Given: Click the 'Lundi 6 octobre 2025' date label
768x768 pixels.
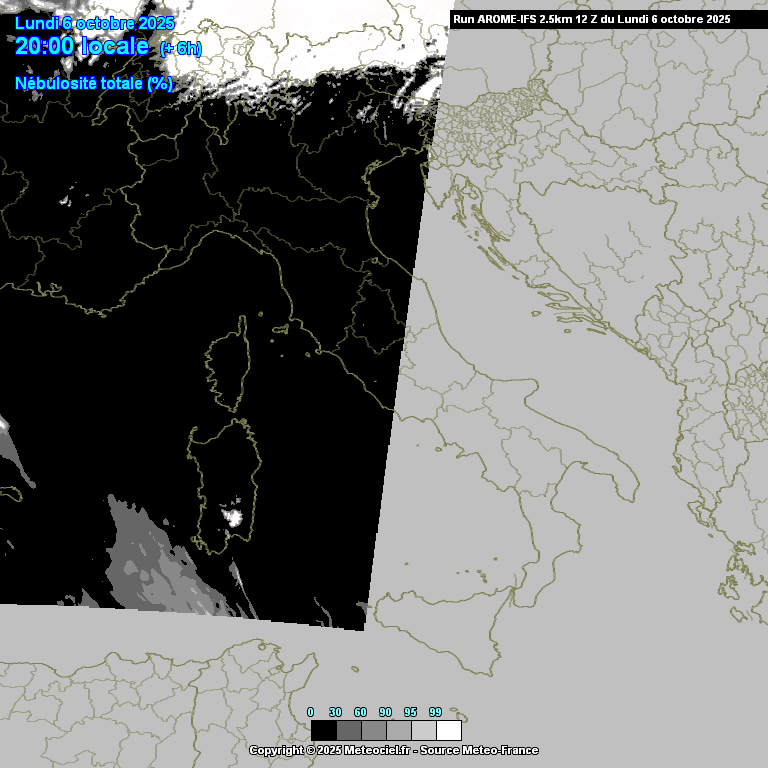Looking at the screenshot, I should coord(95,23).
